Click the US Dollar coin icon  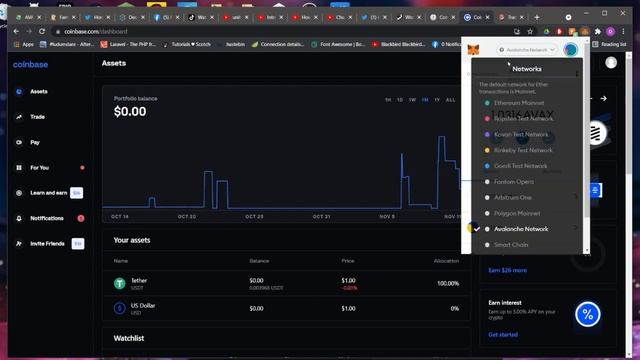120,308
